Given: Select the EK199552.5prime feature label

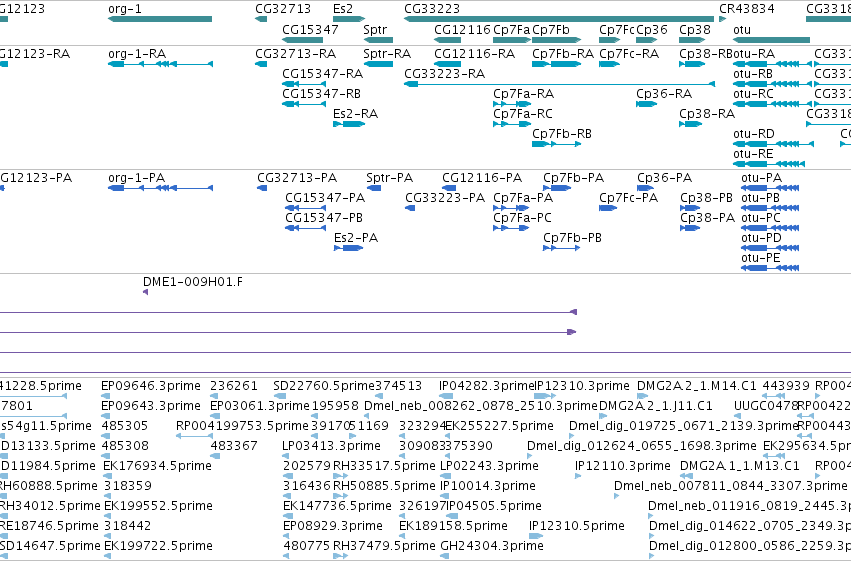Looking at the screenshot, I should [158, 506].
